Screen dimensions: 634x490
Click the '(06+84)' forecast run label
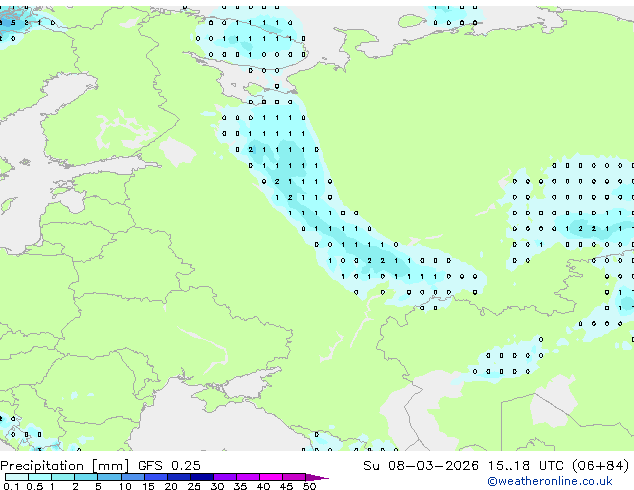tap(600, 466)
